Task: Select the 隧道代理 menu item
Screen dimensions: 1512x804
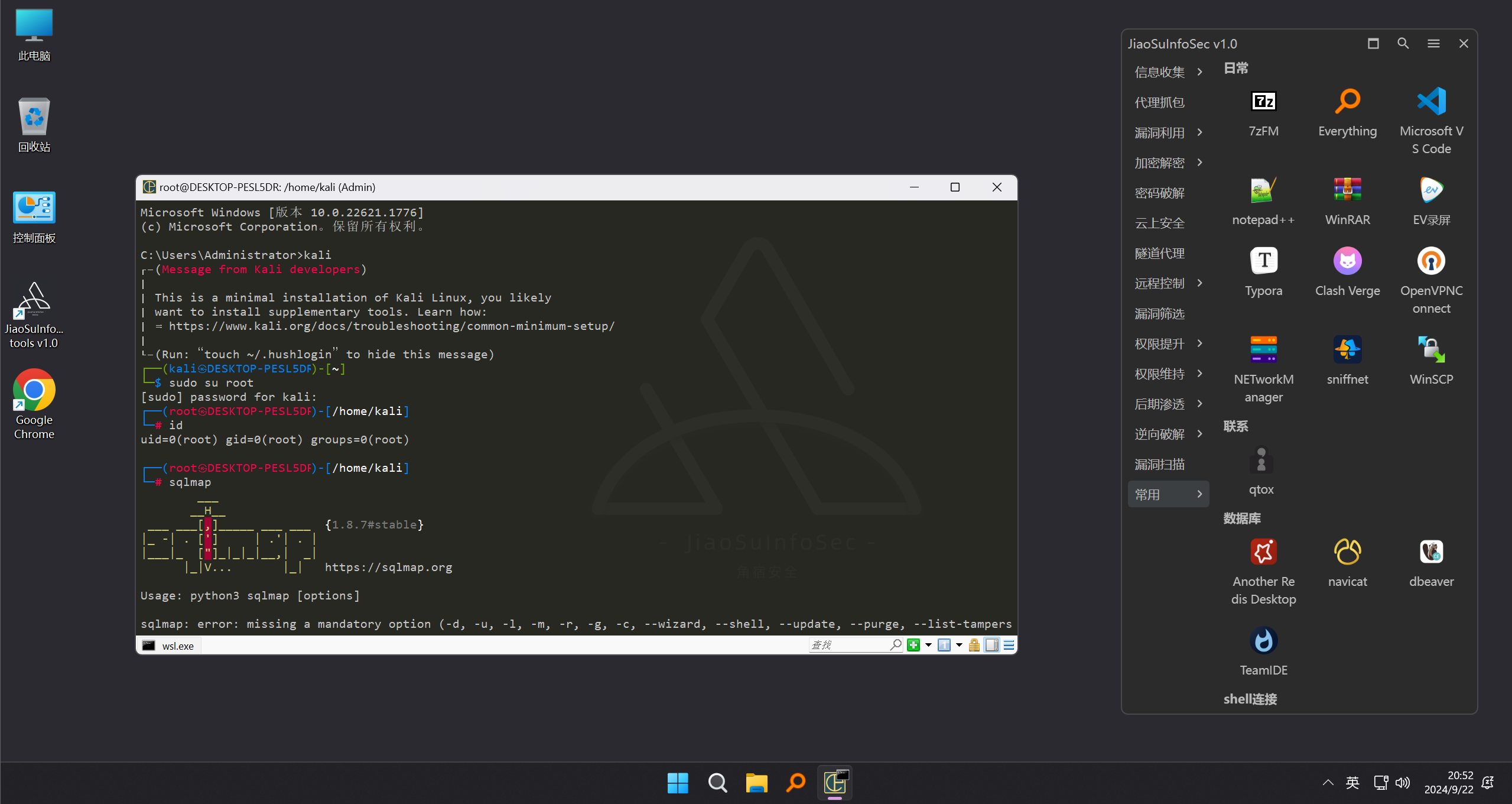Action: [1168, 253]
